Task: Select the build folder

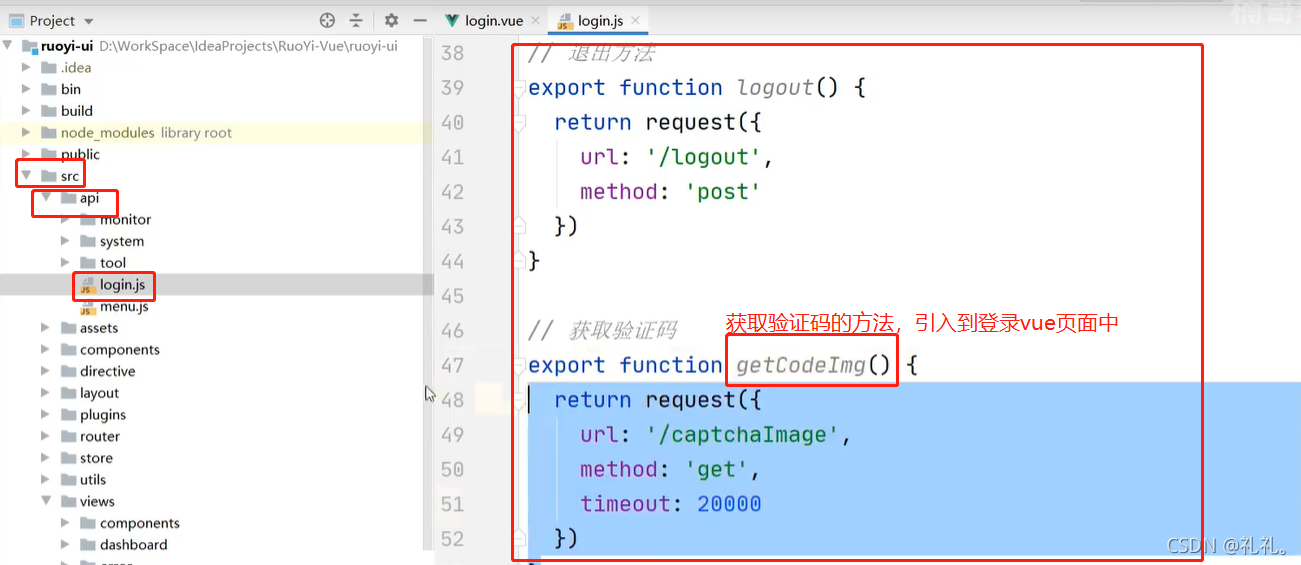Action: click(x=77, y=111)
